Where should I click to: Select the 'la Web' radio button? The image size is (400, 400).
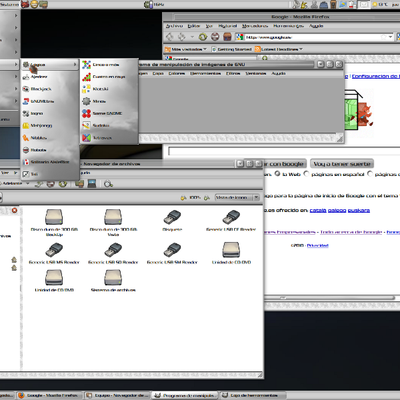[x=277, y=174]
